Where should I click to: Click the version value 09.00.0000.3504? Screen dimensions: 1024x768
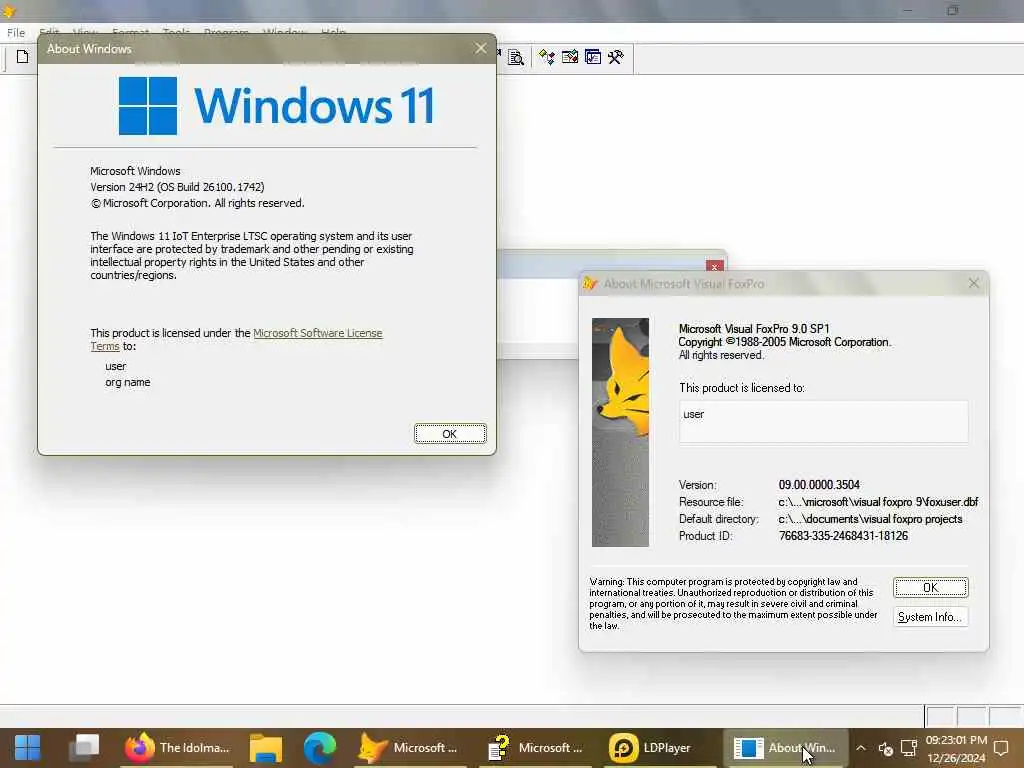(x=819, y=485)
